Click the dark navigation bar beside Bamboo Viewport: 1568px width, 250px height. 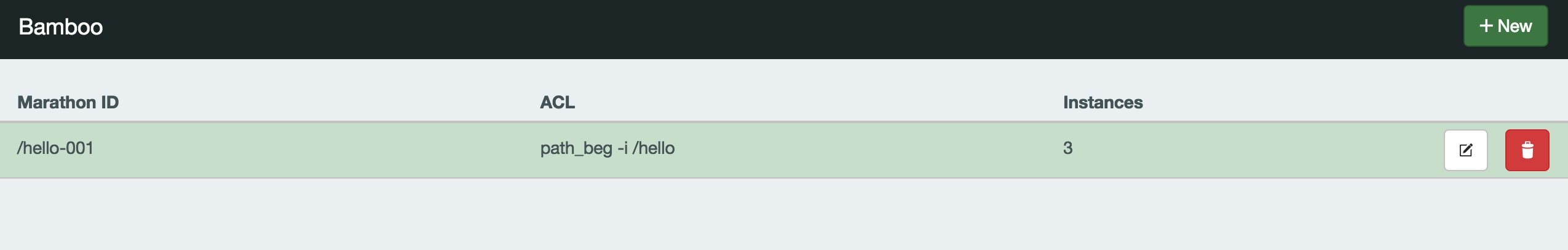(x=738, y=28)
